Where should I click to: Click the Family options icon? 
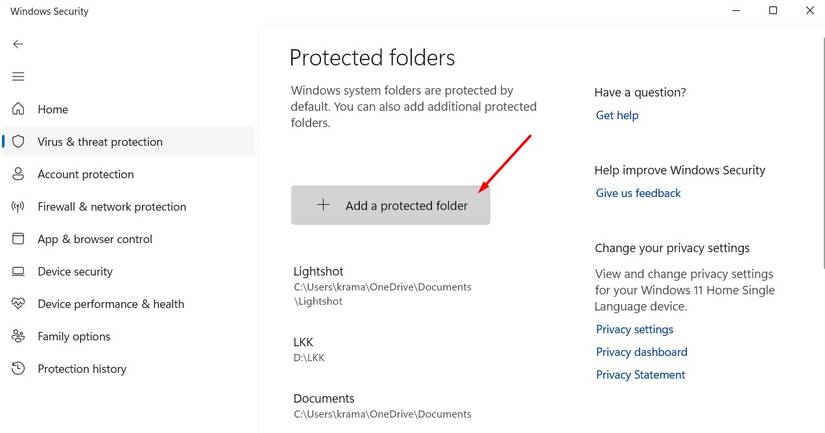[18, 337]
